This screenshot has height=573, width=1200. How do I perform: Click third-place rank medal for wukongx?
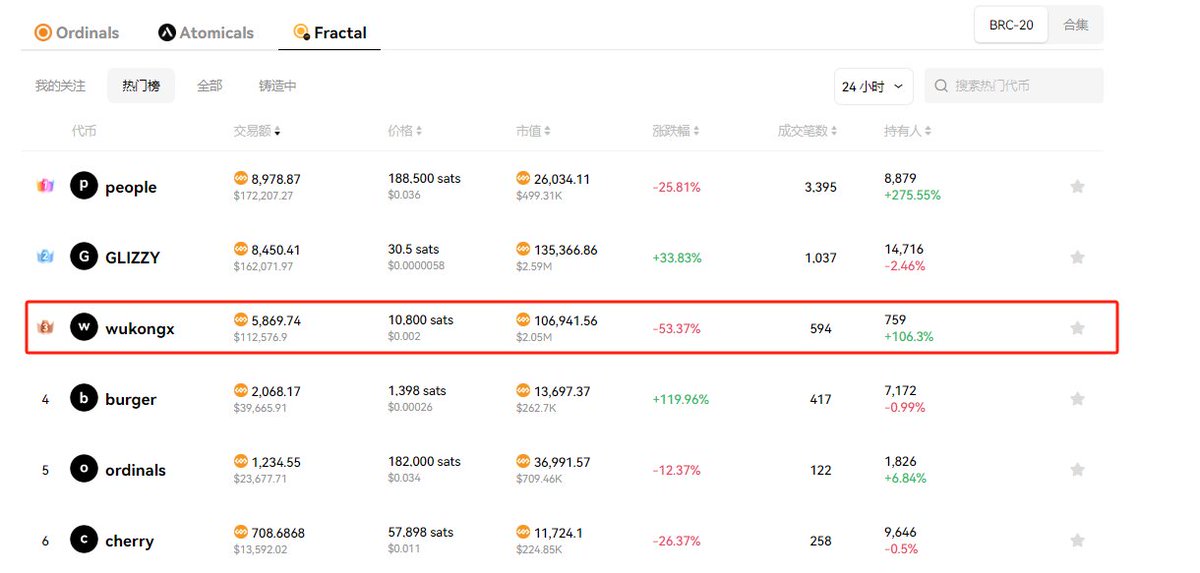(x=45, y=328)
